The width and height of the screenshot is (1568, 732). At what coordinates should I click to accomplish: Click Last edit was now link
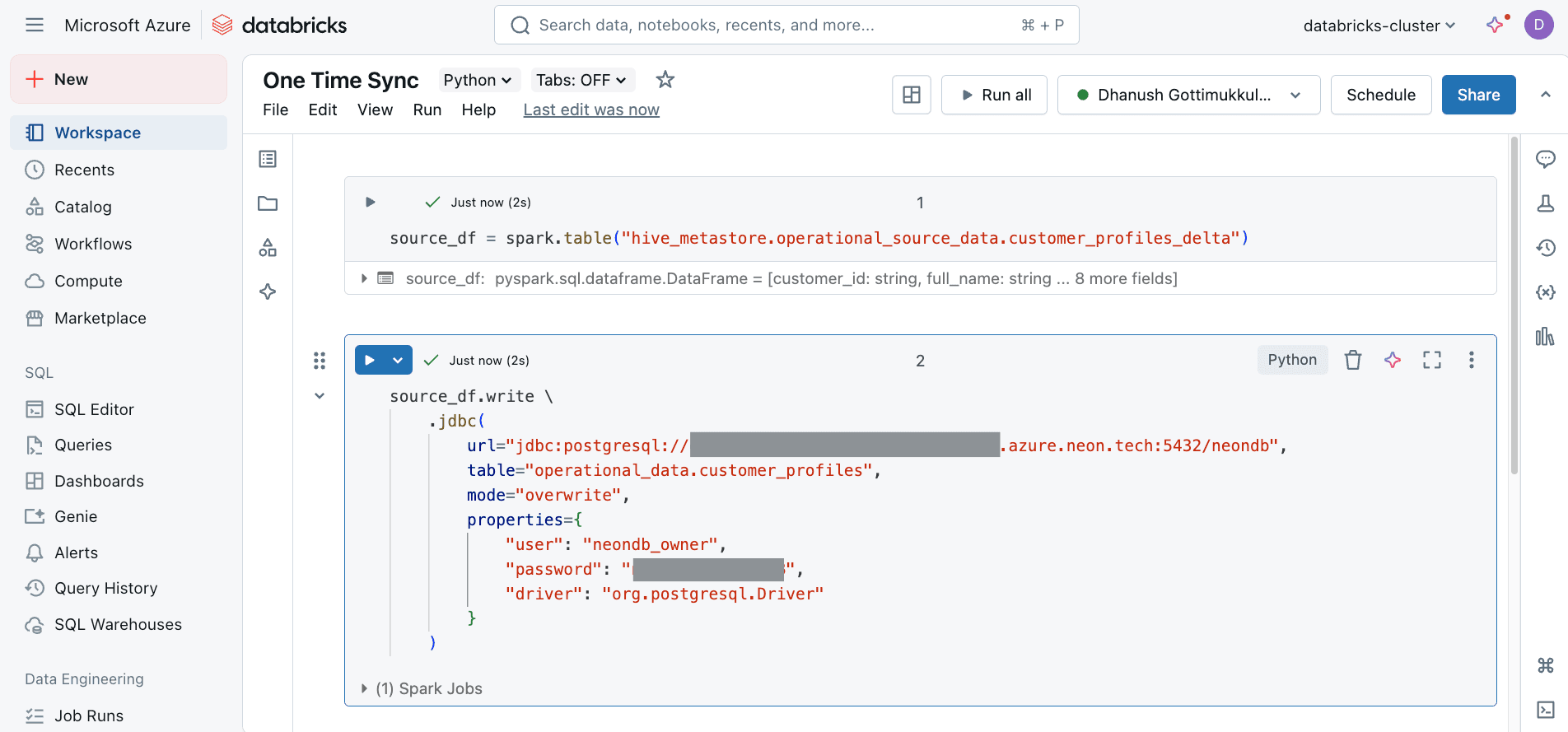click(591, 110)
